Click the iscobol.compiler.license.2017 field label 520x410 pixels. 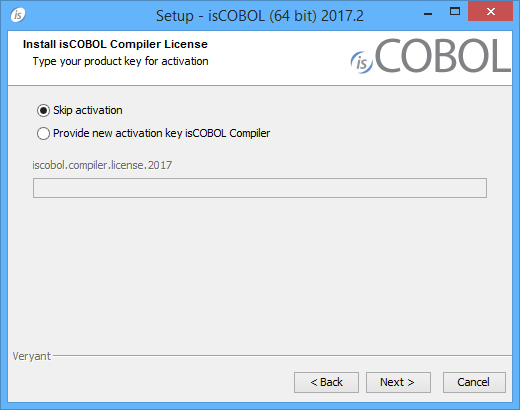(102, 165)
